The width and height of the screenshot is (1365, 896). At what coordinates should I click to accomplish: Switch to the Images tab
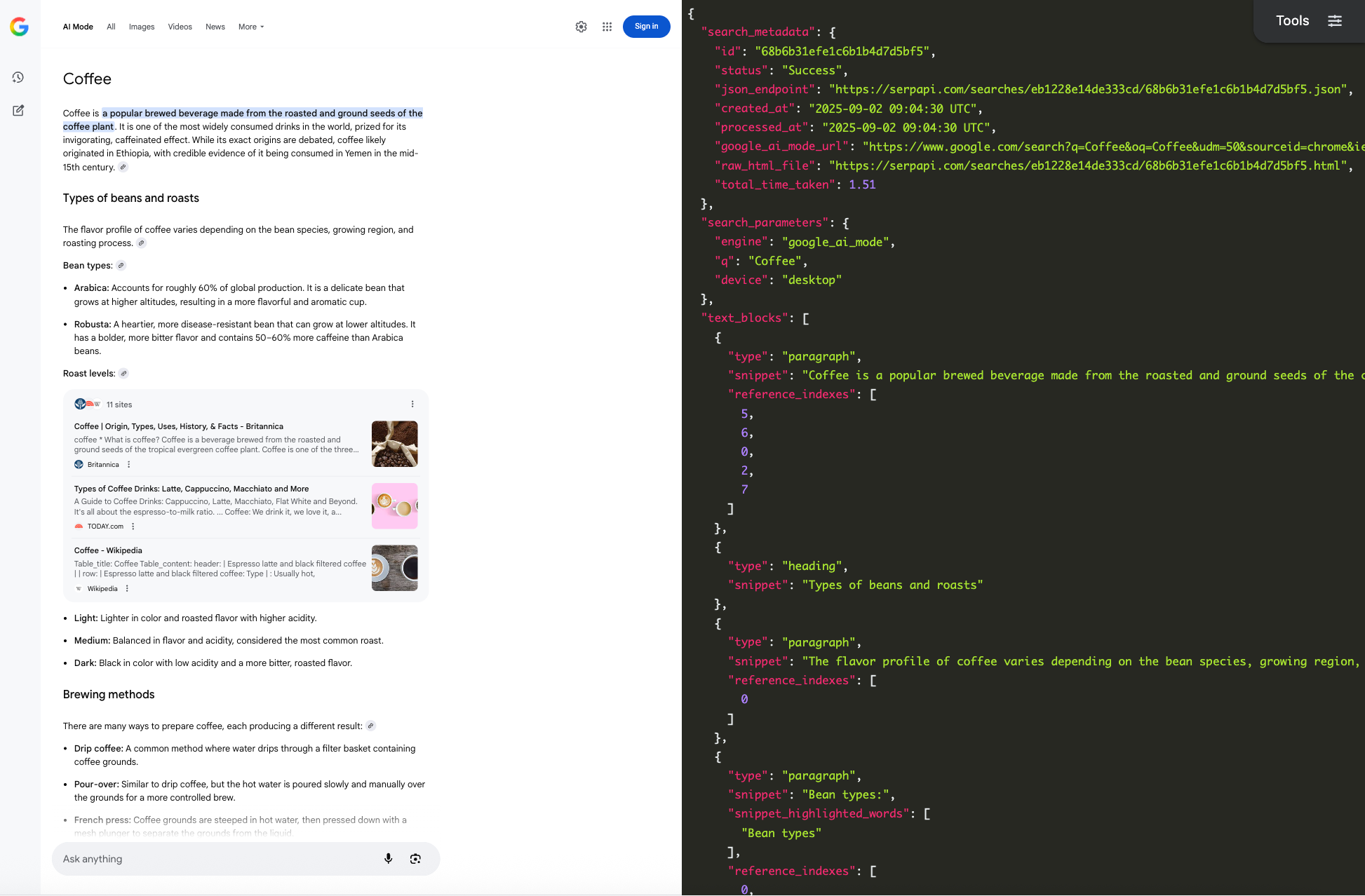(142, 27)
